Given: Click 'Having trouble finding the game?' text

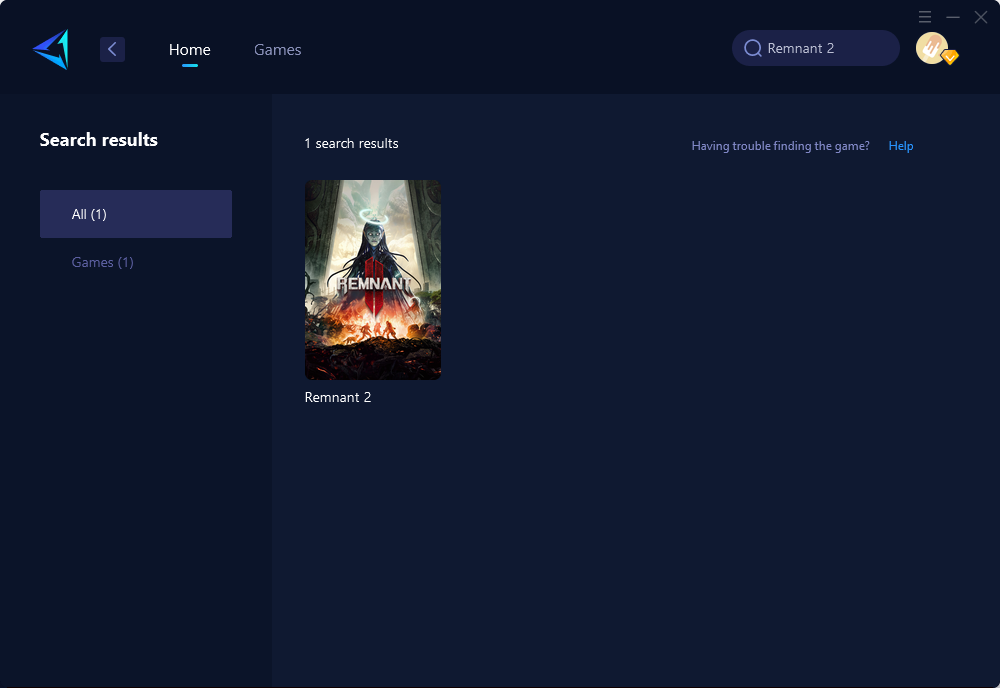Looking at the screenshot, I should pyautogui.click(x=781, y=146).
